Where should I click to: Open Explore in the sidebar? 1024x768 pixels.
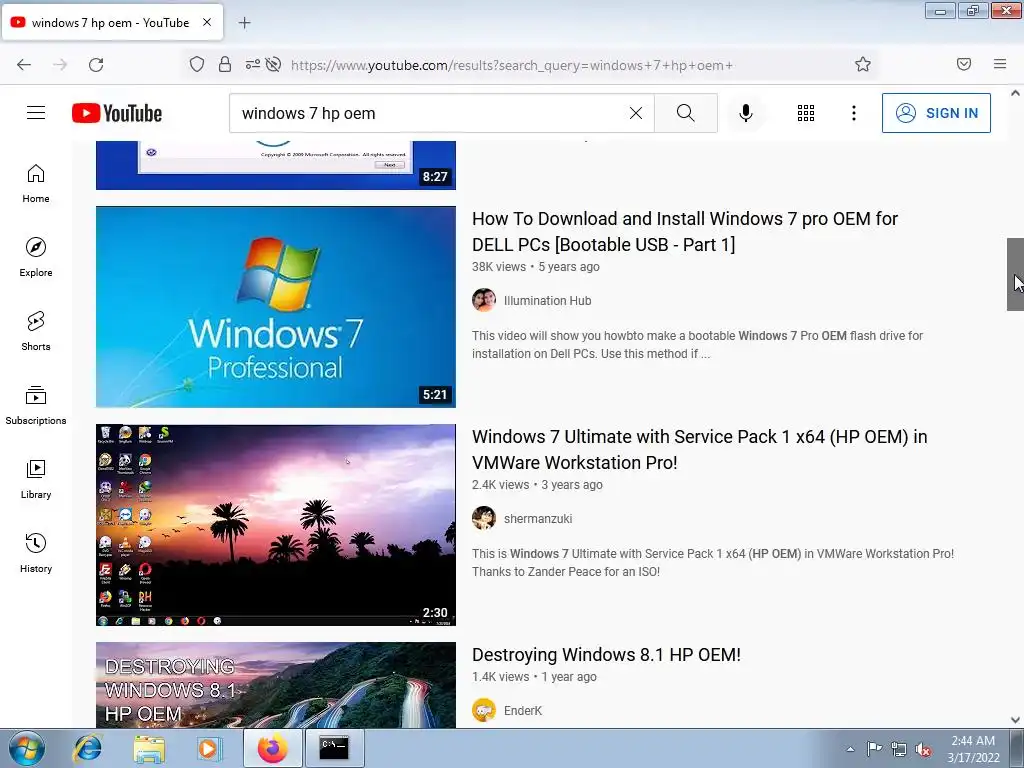[36, 257]
